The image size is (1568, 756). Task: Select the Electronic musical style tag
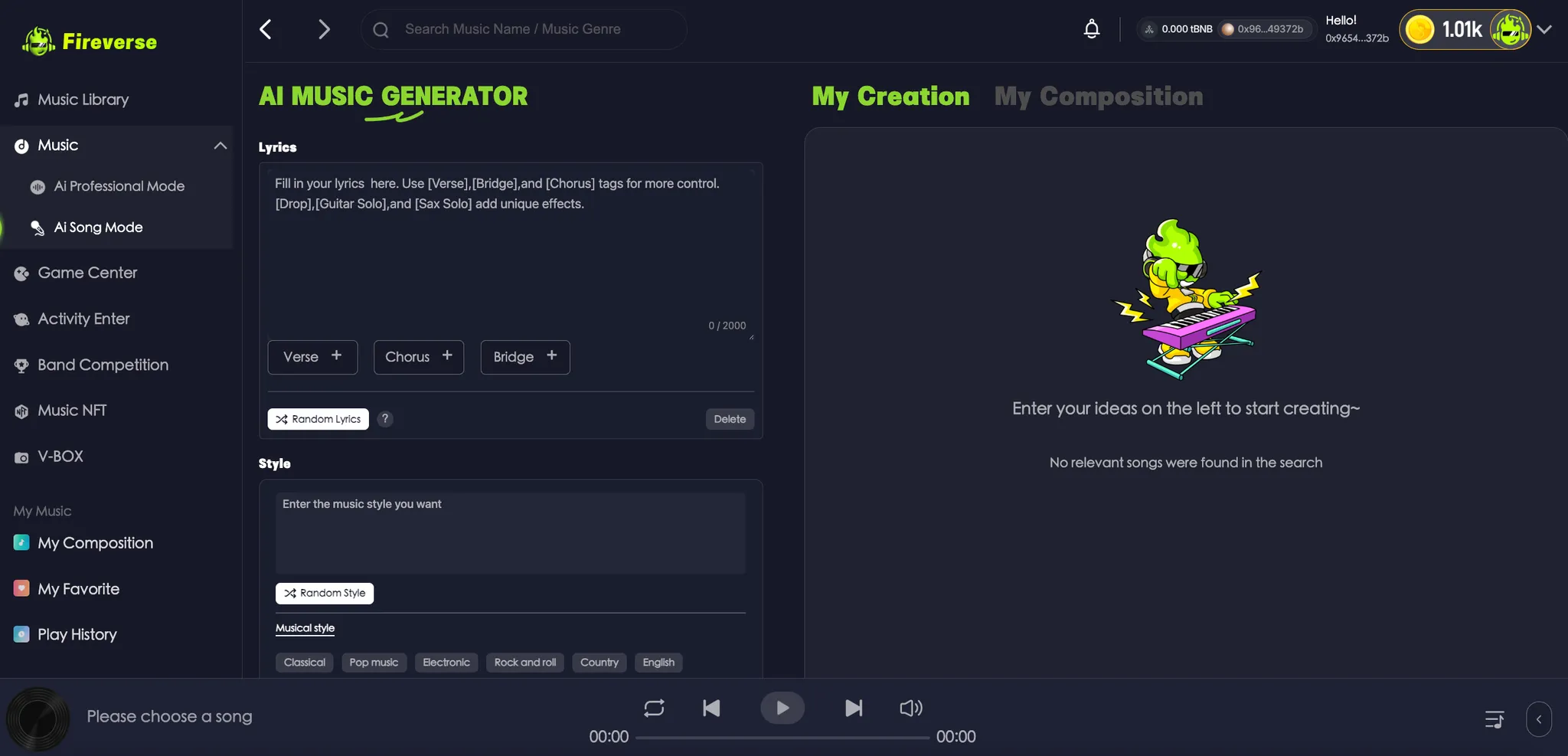446,663
